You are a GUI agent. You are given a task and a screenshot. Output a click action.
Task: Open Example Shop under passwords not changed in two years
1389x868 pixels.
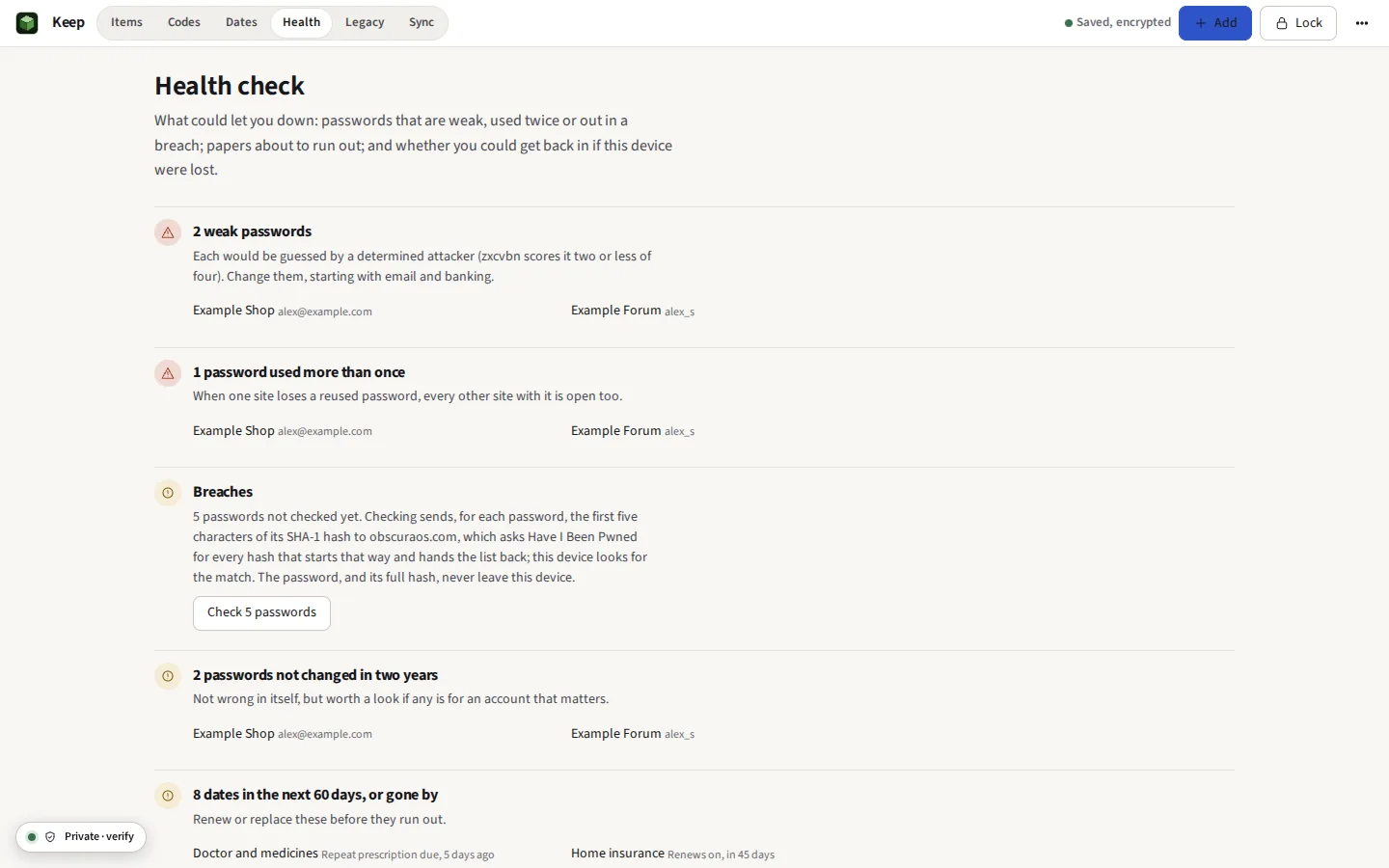(283, 734)
